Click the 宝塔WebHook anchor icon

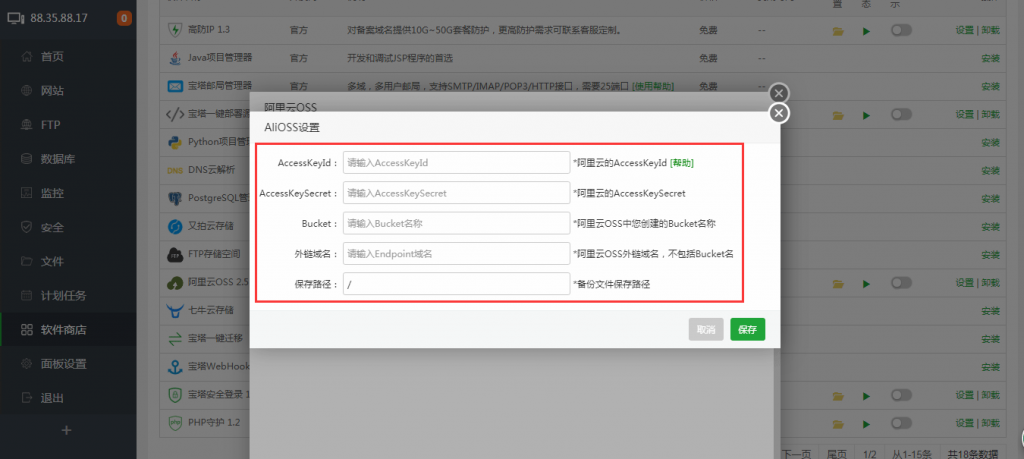coord(175,367)
